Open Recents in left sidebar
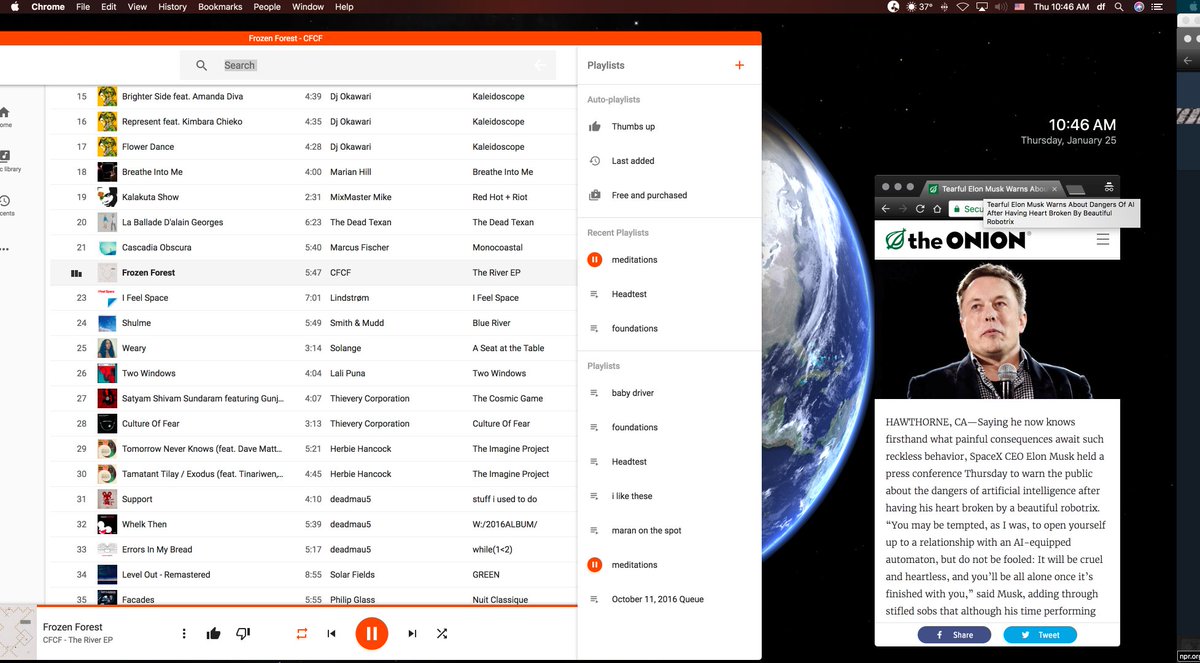Viewport: 1200px width, 663px height. tap(7, 205)
